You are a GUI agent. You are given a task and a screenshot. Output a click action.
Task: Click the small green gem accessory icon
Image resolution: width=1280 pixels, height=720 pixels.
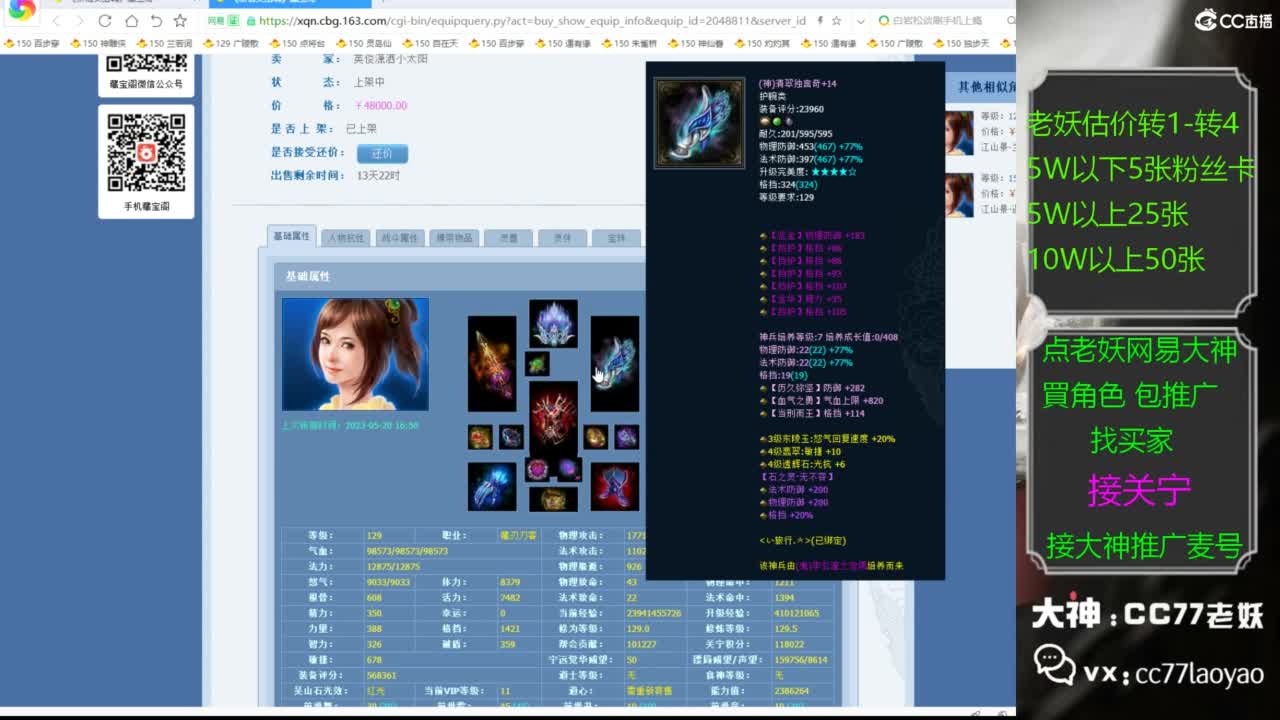click(x=537, y=363)
